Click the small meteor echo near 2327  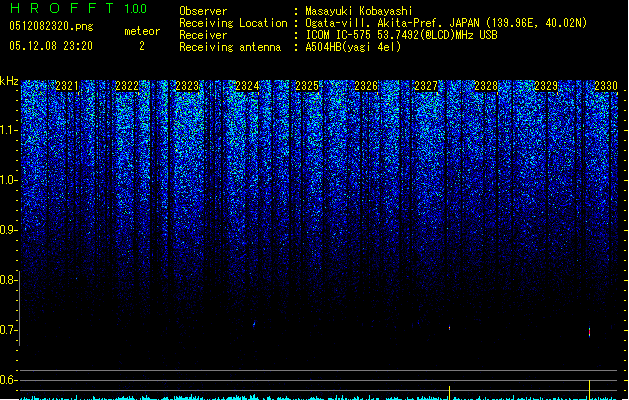coord(449,328)
